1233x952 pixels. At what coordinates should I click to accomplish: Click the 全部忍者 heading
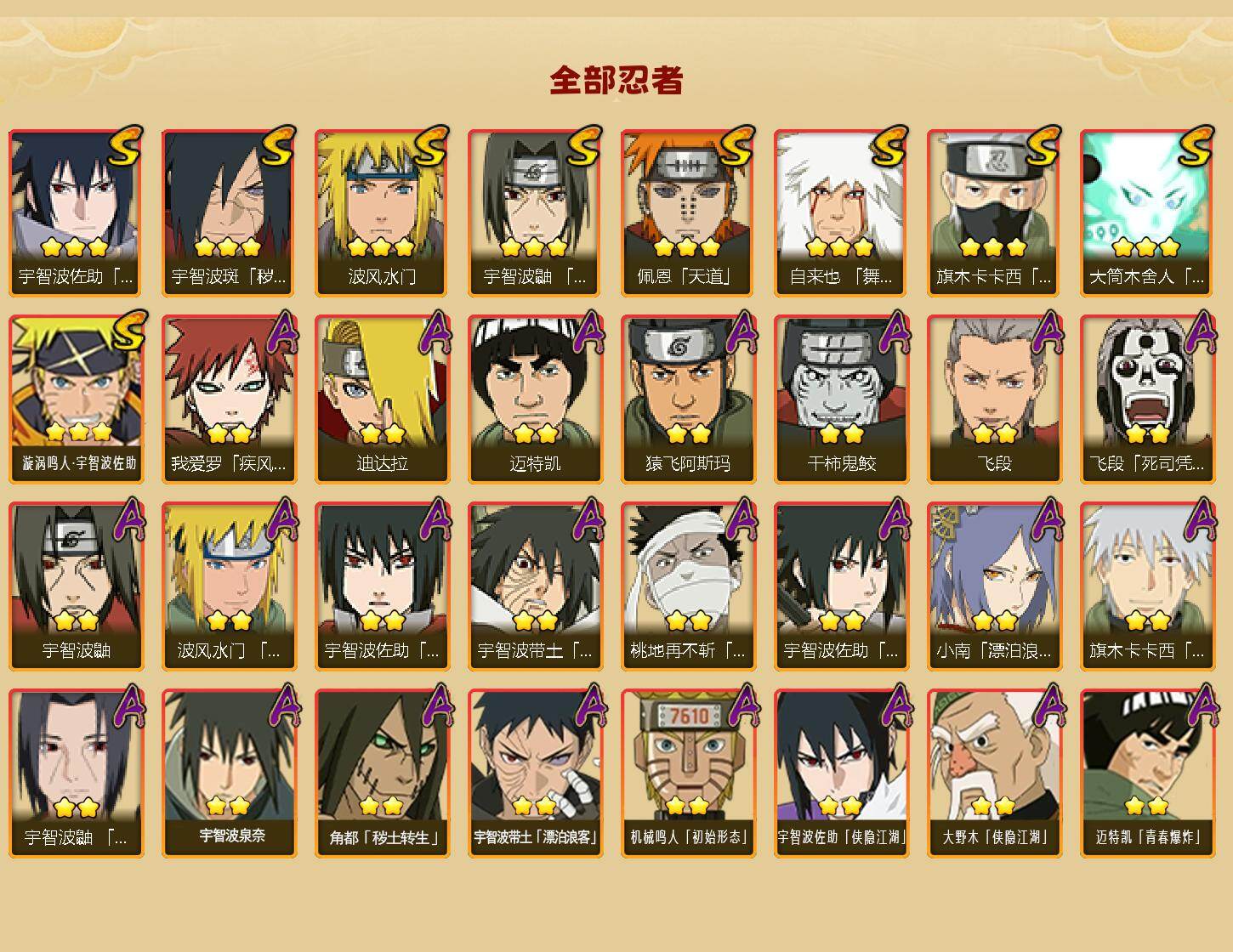pos(616,81)
